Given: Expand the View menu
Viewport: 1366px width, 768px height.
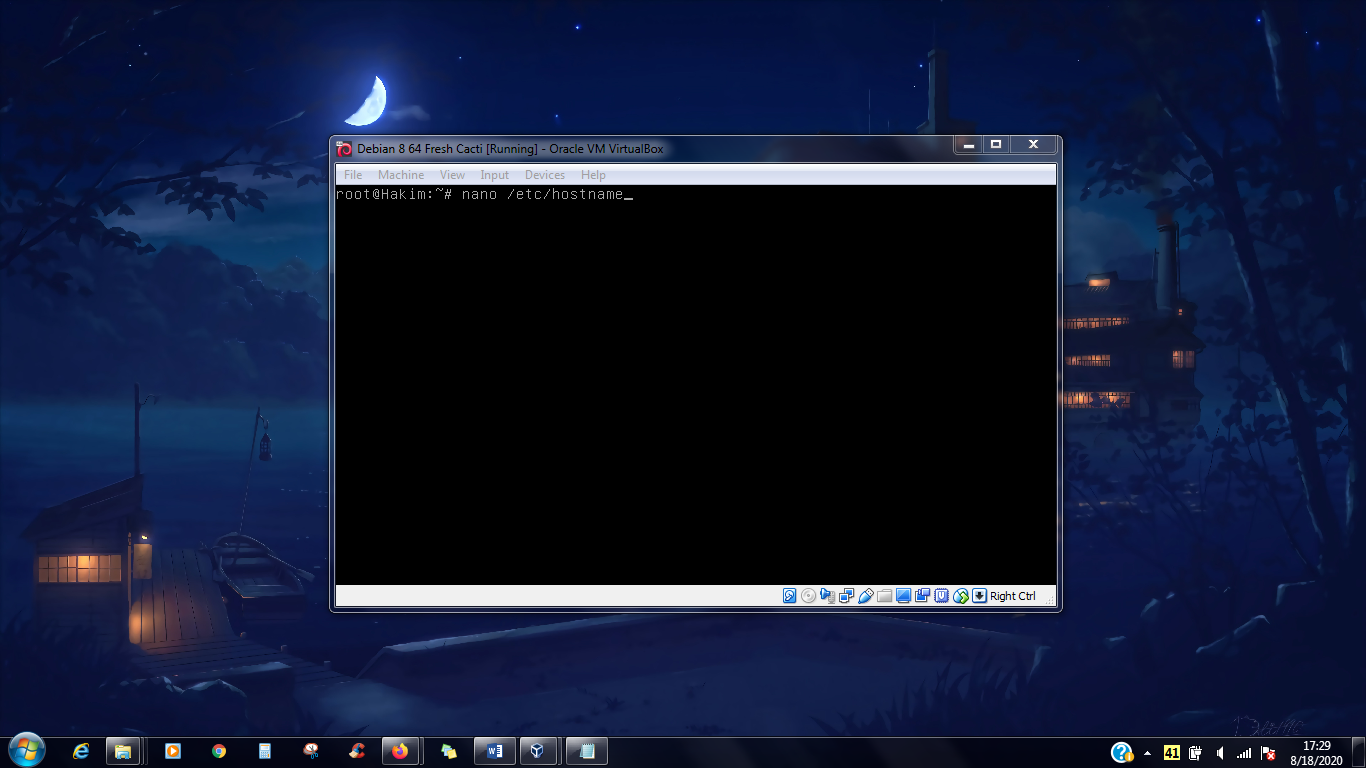Looking at the screenshot, I should [x=453, y=175].
